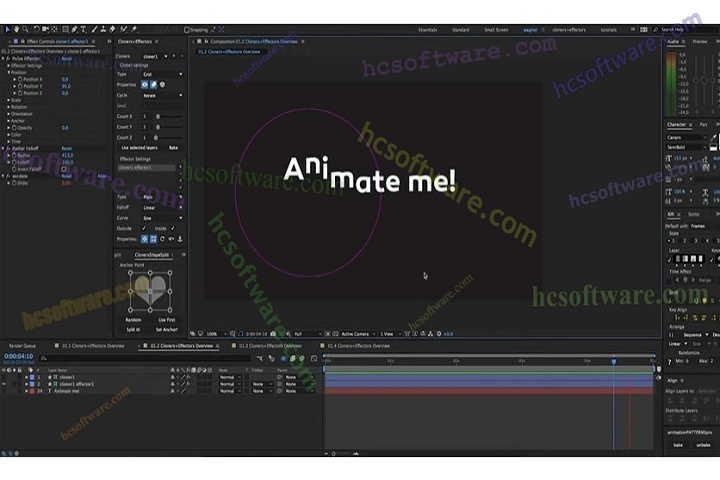Screen dimensions: 720x480
Task: Select the Eraser tool
Action: pyautogui.click(x=112, y=29)
